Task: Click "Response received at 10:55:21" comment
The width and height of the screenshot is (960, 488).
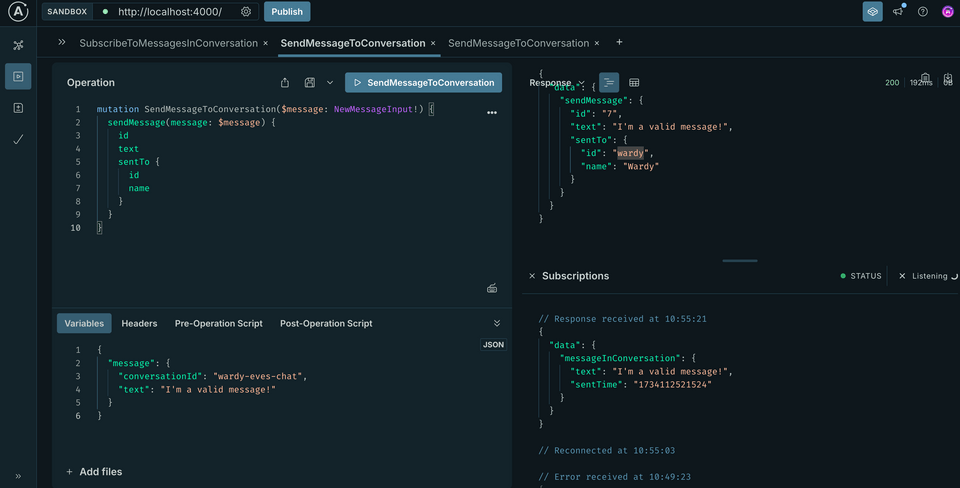Action: pyautogui.click(x=622, y=319)
